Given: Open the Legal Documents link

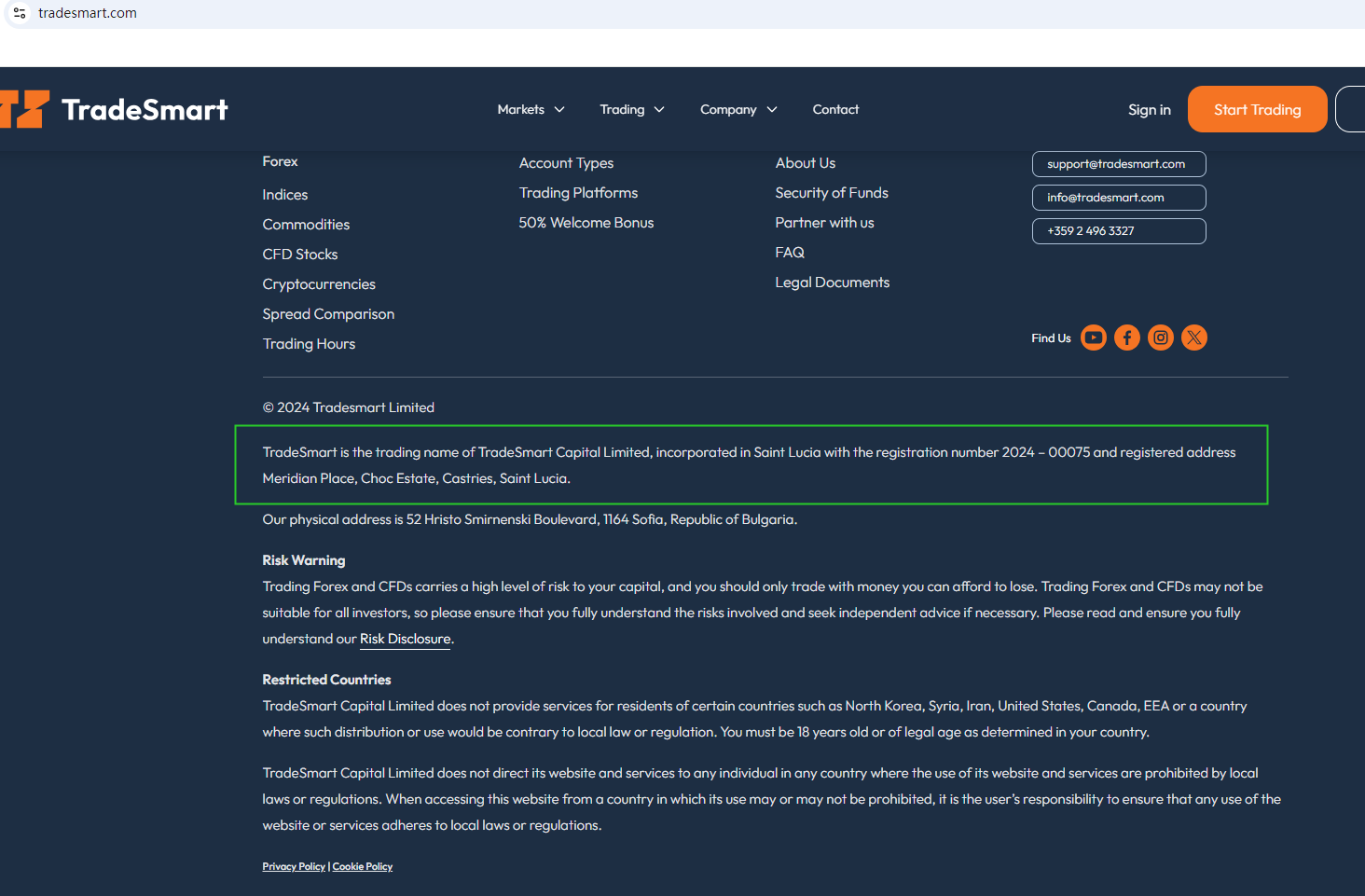Looking at the screenshot, I should 832,283.
